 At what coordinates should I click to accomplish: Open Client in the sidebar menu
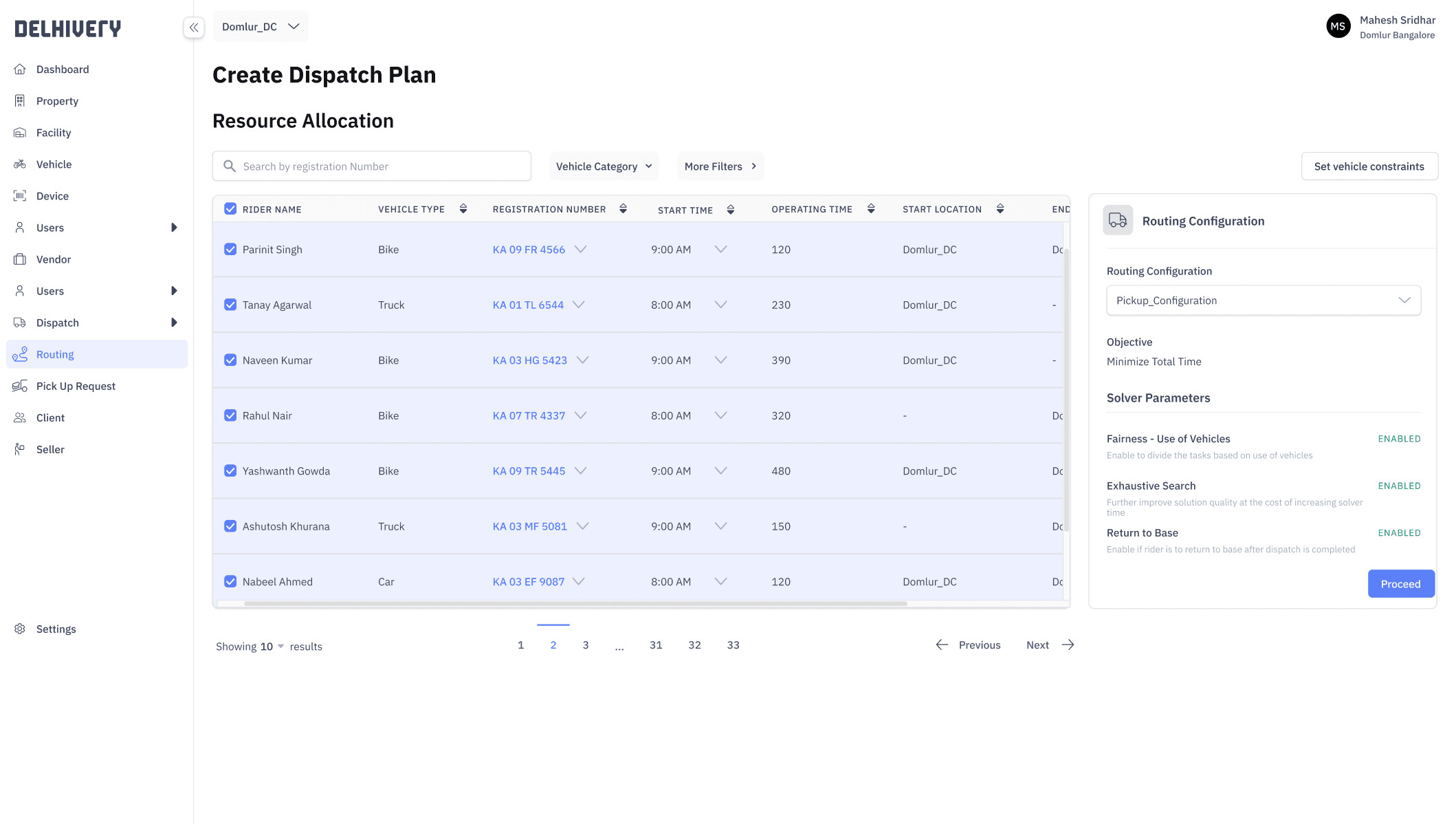[x=50, y=418]
